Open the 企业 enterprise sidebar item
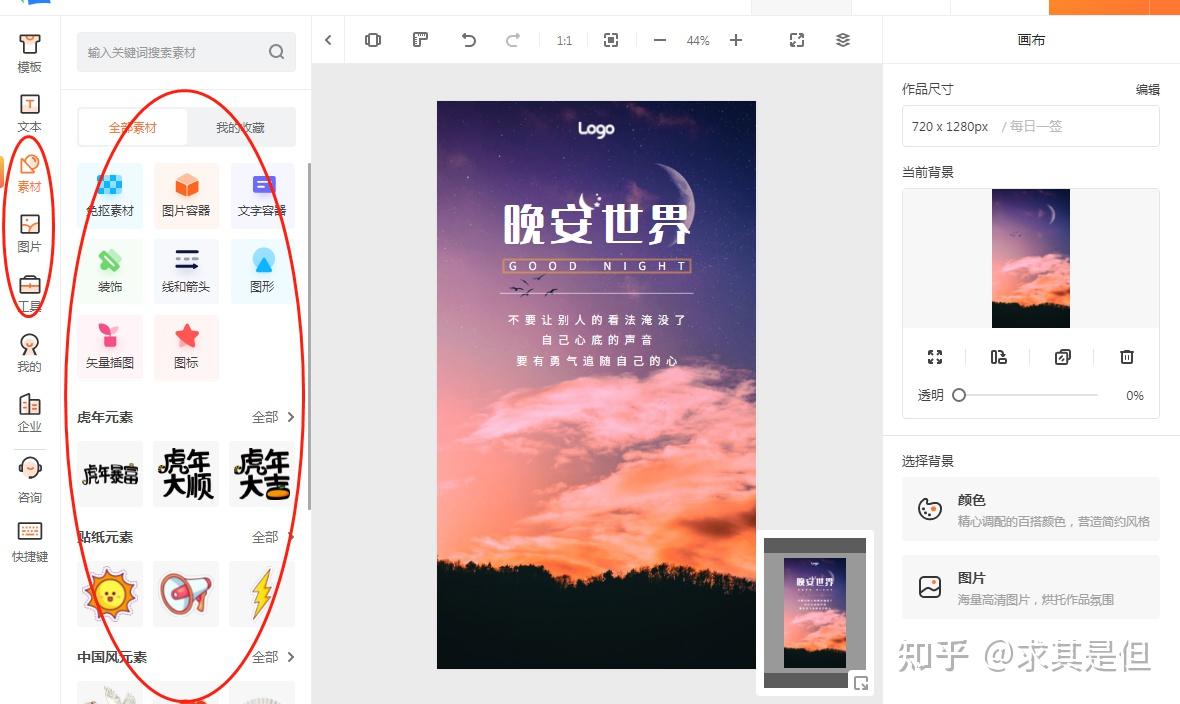1180x704 pixels. [x=29, y=413]
